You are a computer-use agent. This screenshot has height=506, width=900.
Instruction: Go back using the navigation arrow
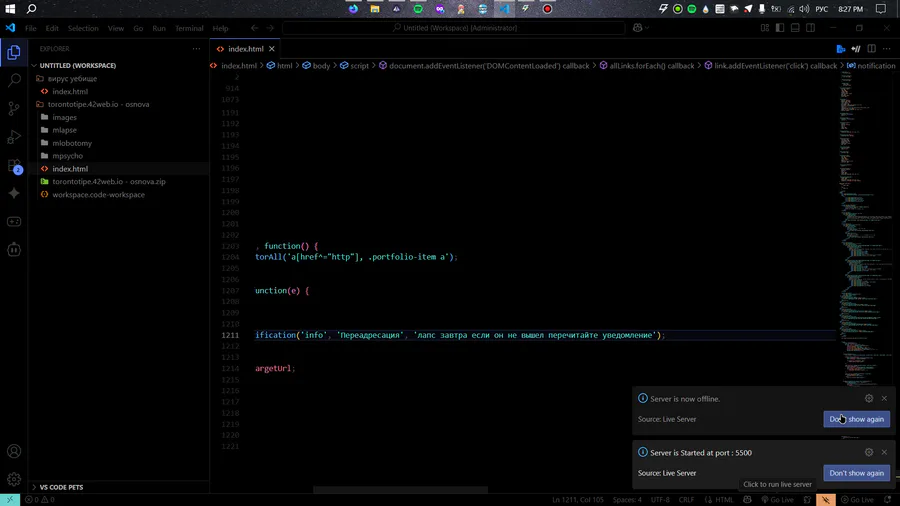pyautogui.click(x=254, y=28)
